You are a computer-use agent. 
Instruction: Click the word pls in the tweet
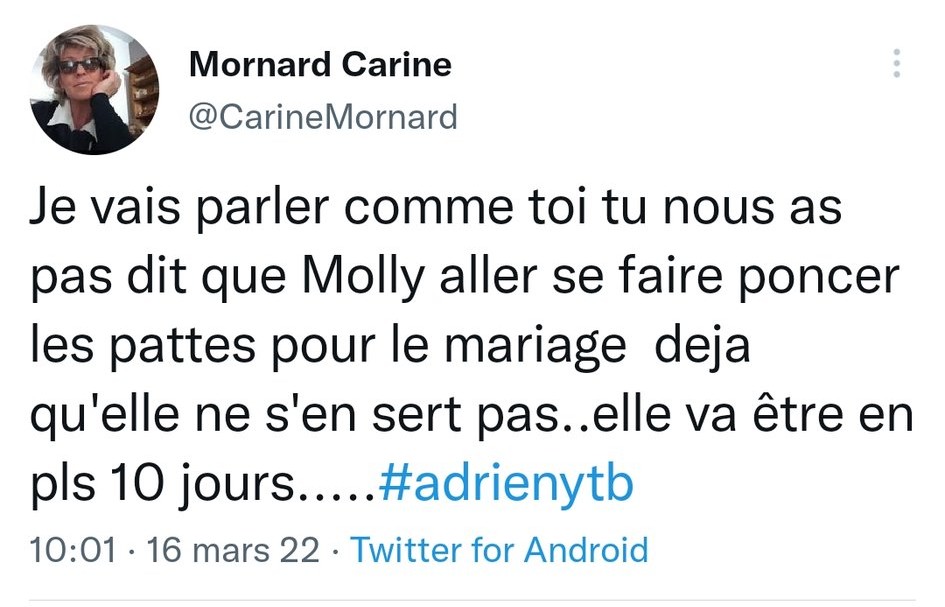click(61, 487)
